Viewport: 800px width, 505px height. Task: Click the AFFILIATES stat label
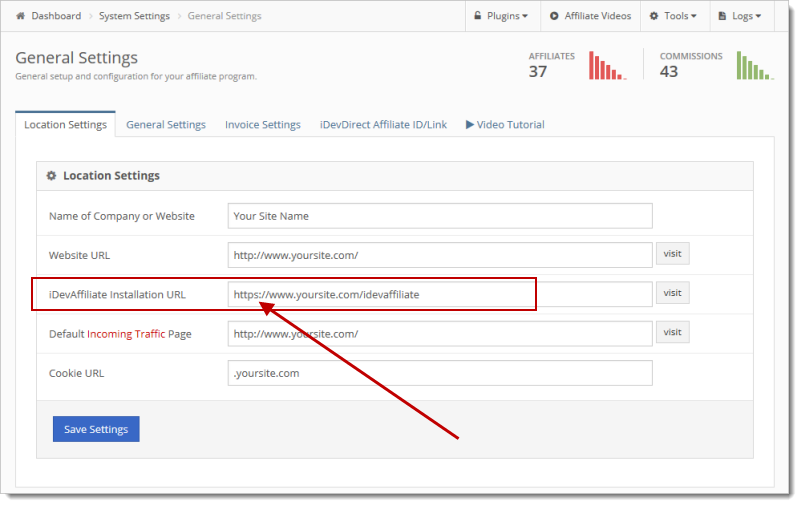552,56
